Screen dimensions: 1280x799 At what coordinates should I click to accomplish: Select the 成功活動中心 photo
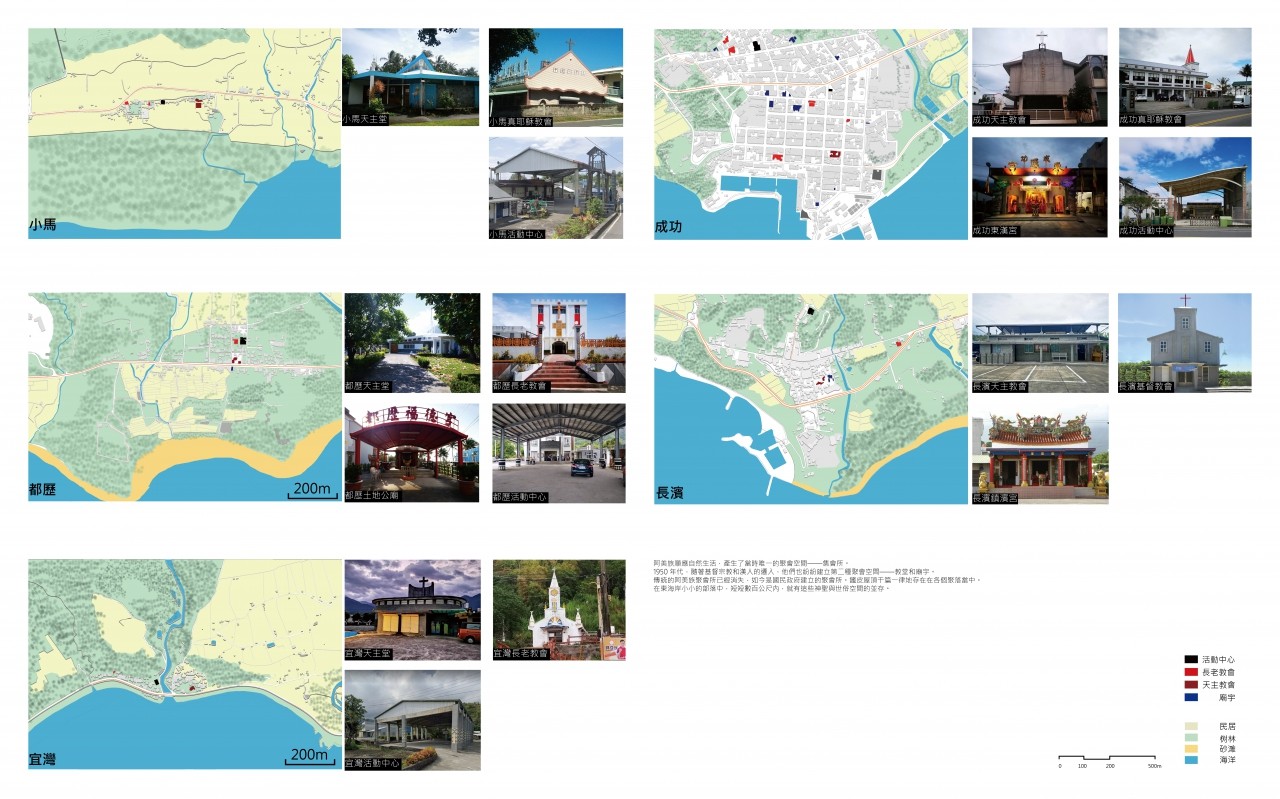tap(1184, 187)
